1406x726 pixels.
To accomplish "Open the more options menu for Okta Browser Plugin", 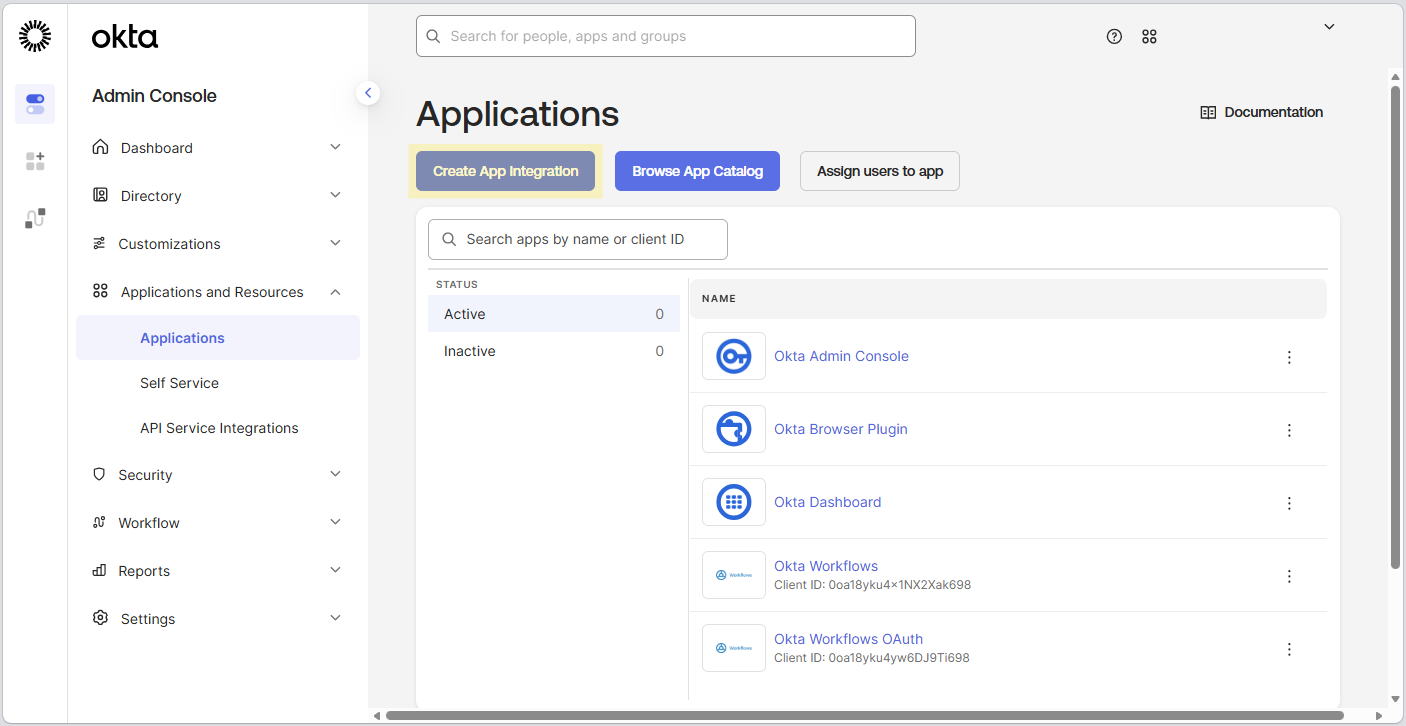I will click(1289, 430).
